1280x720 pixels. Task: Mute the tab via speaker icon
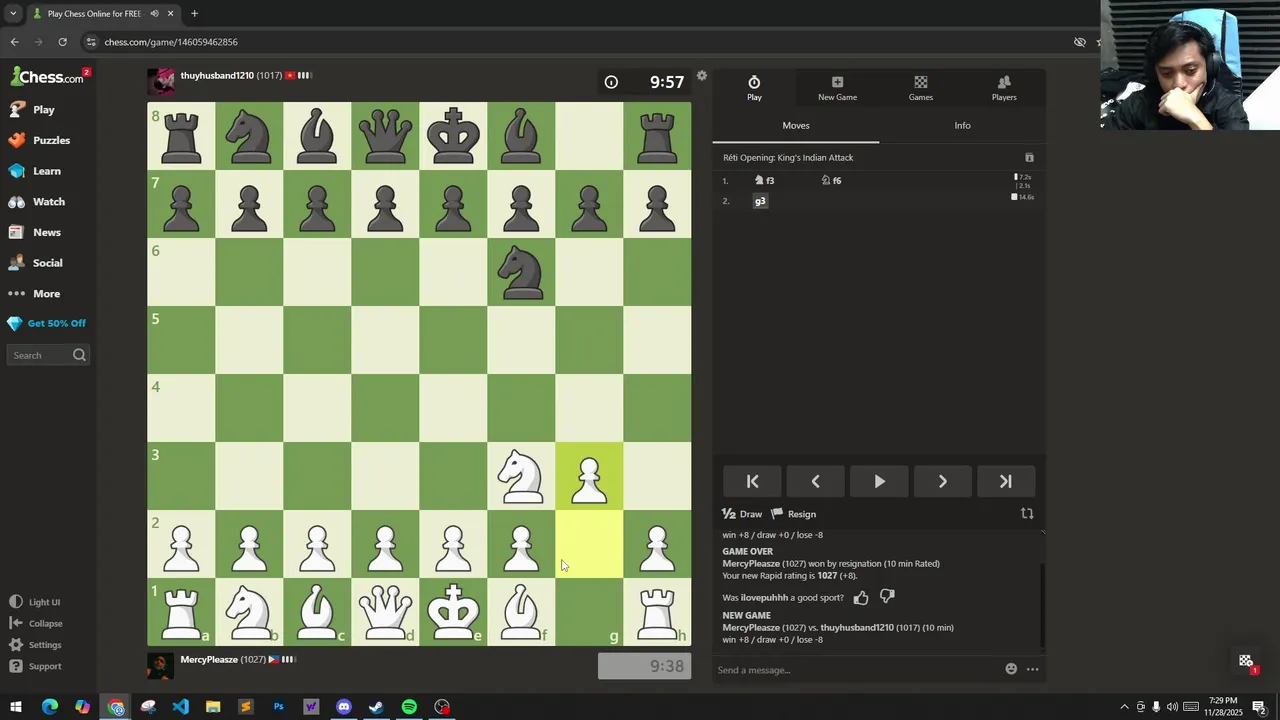tap(154, 14)
